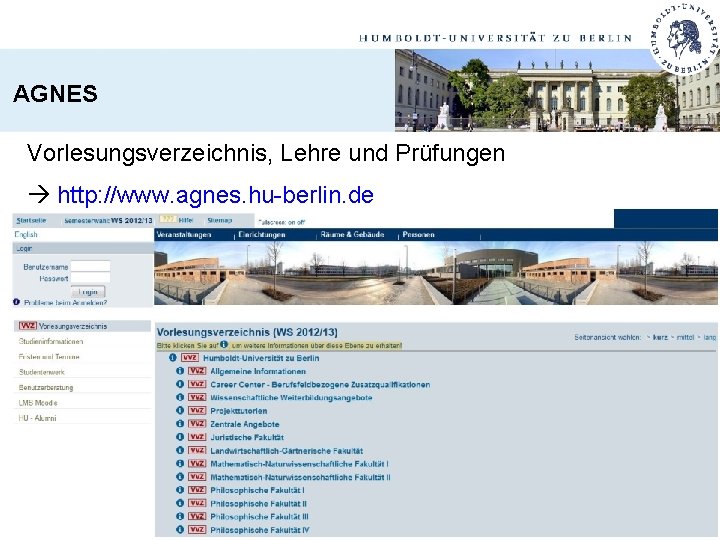Open the Personen menu
720x540 pixels.
pyautogui.click(x=418, y=235)
